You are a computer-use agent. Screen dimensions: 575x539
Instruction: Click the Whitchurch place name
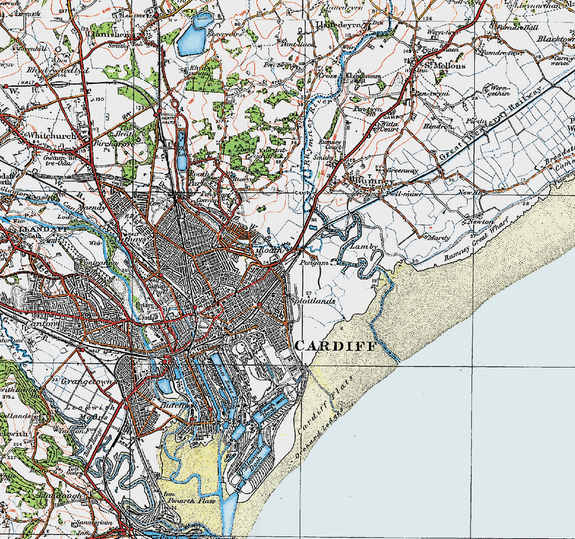pos(52,135)
